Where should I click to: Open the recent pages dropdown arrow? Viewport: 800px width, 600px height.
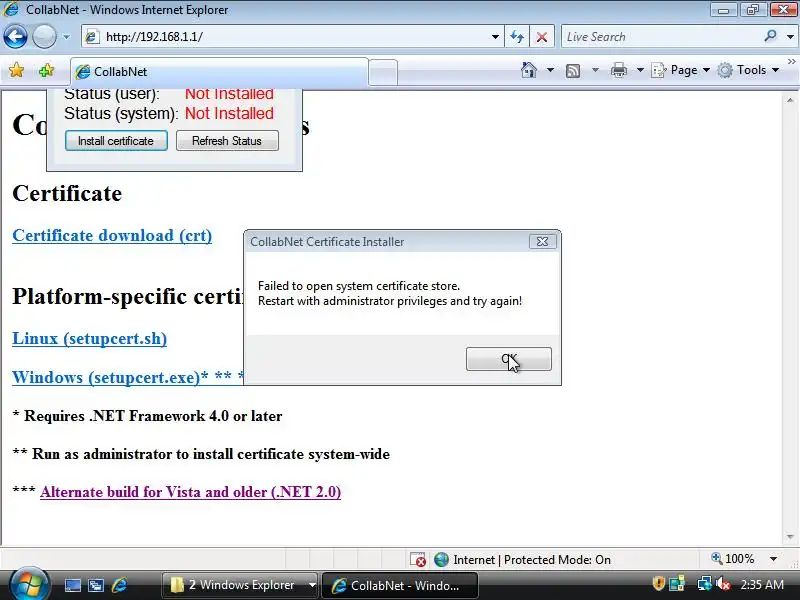point(66,37)
